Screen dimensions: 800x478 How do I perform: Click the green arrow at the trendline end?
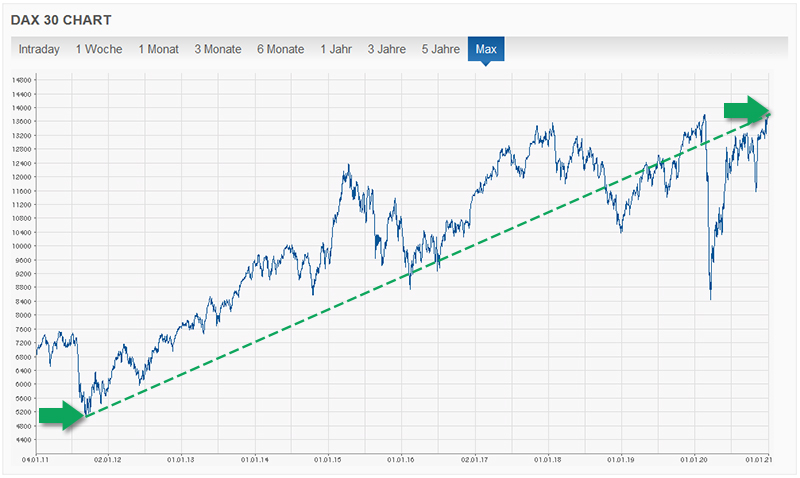coord(747,109)
